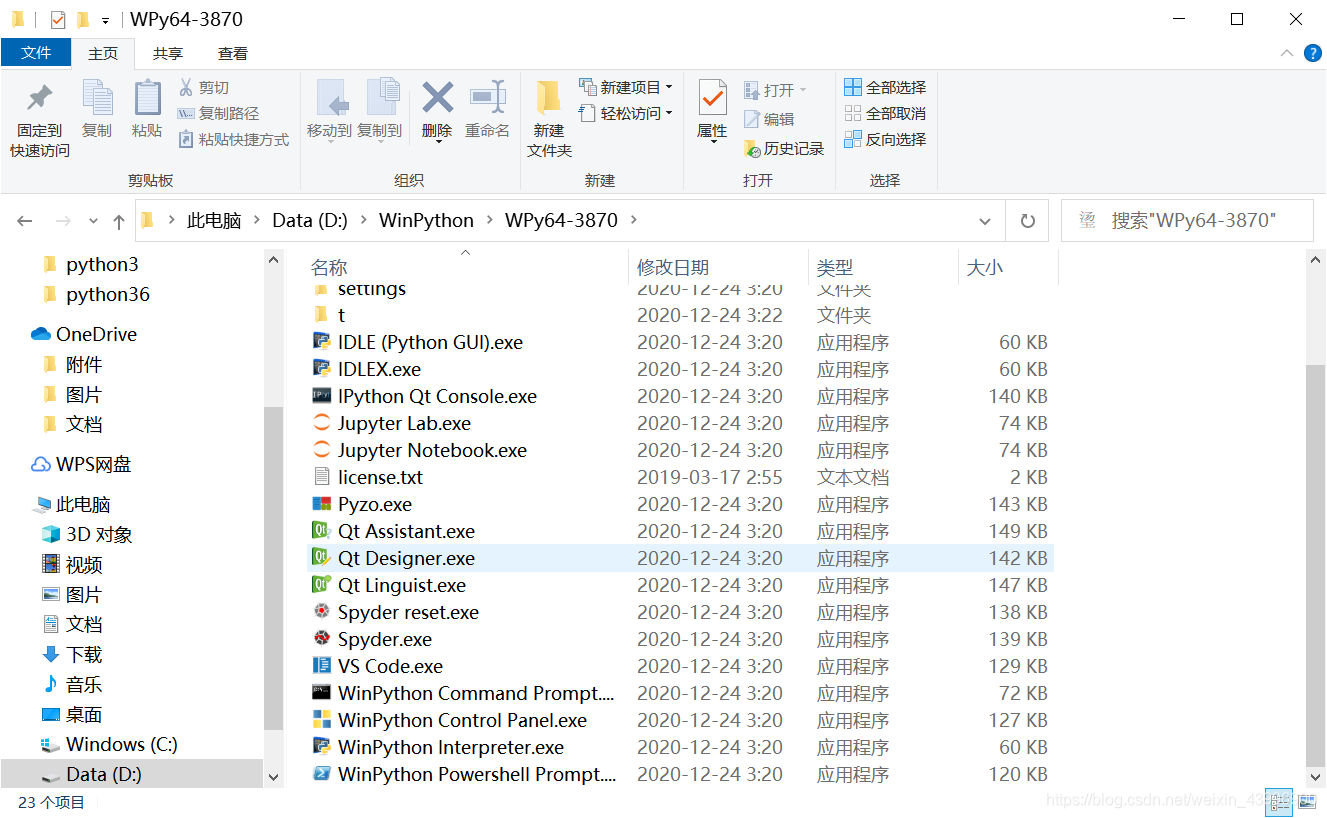1327x818 pixels.
Task: Select Qt Designer.exe
Action: (x=680, y=558)
